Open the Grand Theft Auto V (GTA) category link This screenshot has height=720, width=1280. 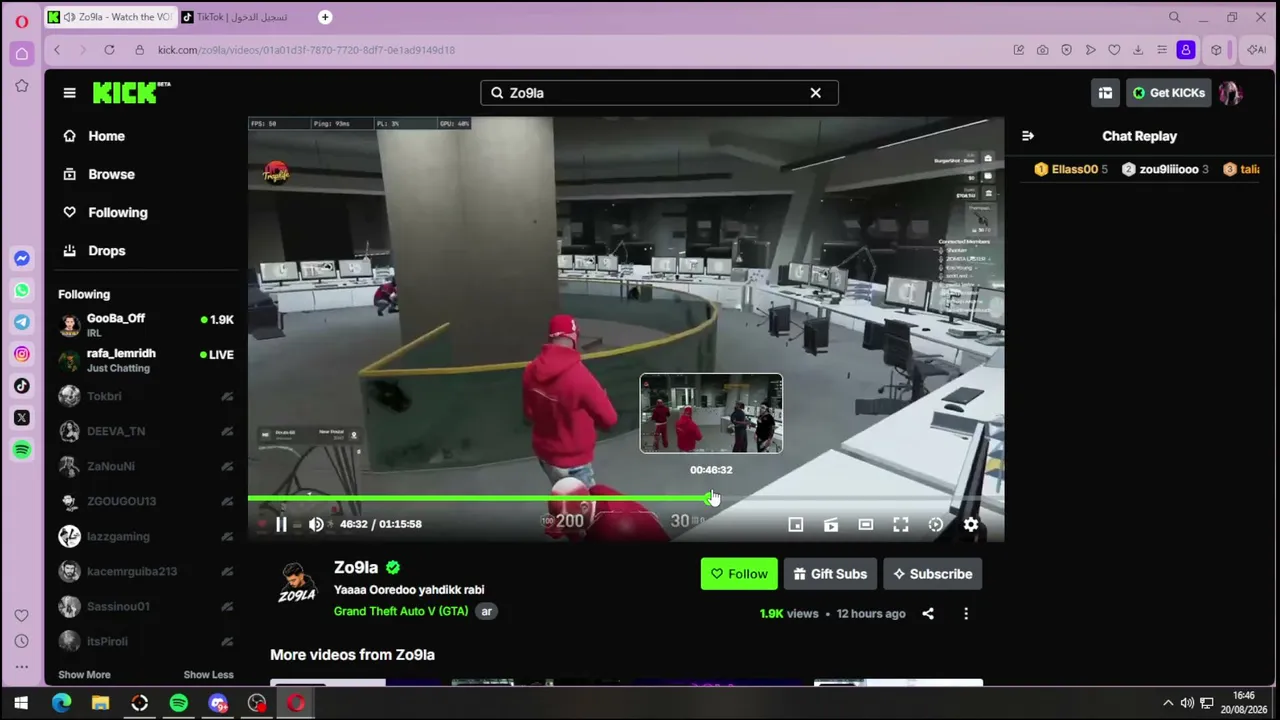click(x=401, y=611)
